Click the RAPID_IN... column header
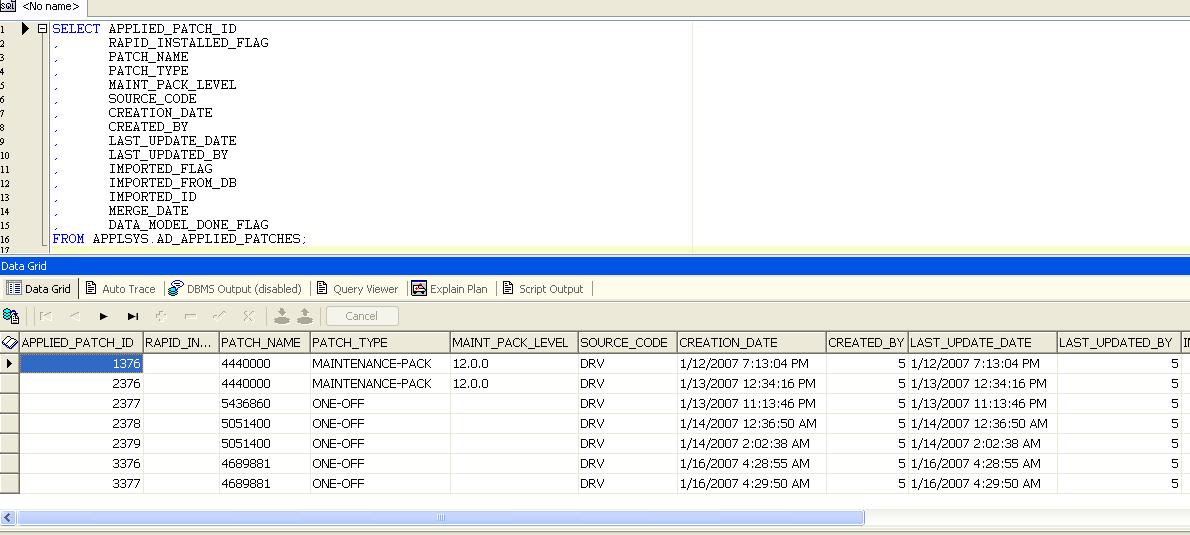Viewport: 1190px width, 535px height. click(x=181, y=342)
